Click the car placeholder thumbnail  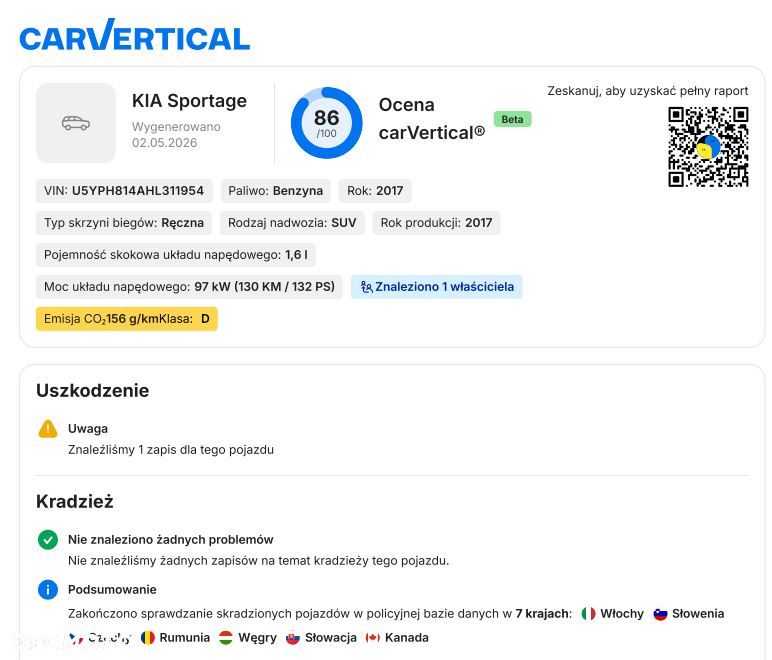pos(76,123)
